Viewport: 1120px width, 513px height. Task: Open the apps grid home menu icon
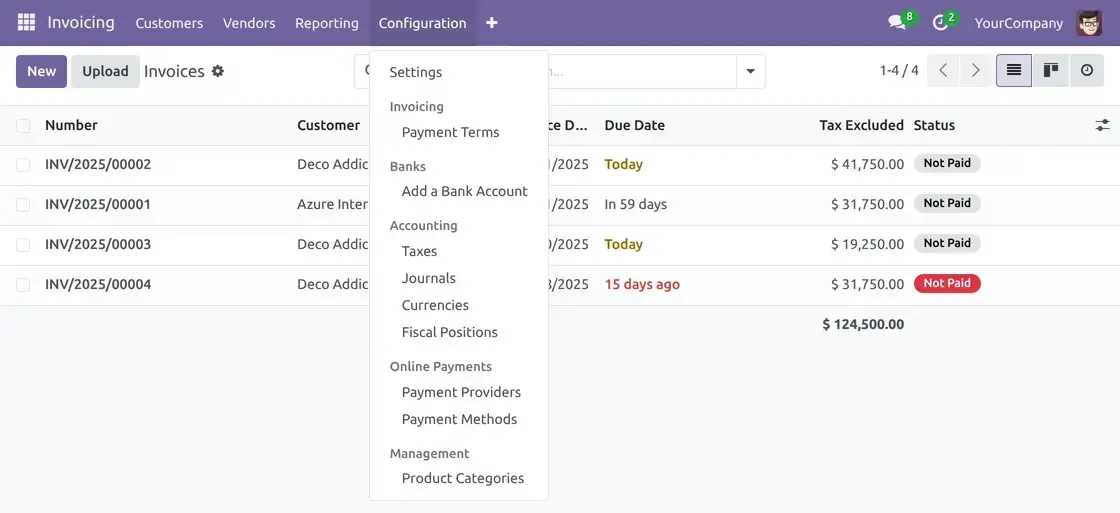pos(26,22)
